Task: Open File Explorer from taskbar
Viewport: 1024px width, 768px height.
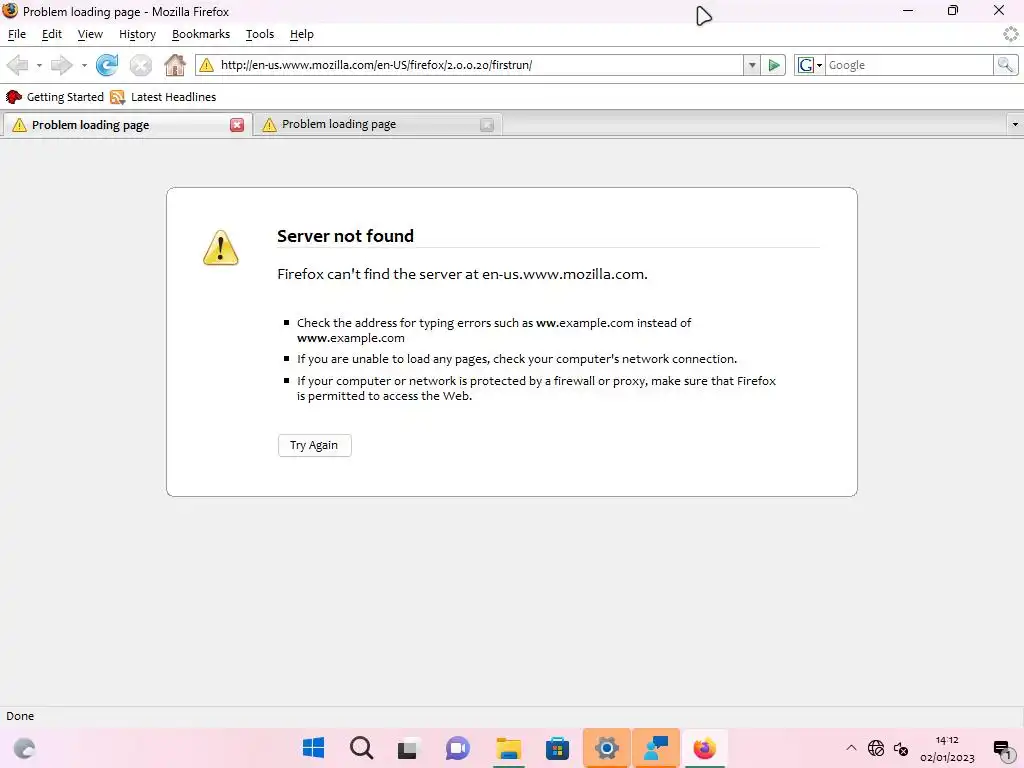Action: pos(508,748)
